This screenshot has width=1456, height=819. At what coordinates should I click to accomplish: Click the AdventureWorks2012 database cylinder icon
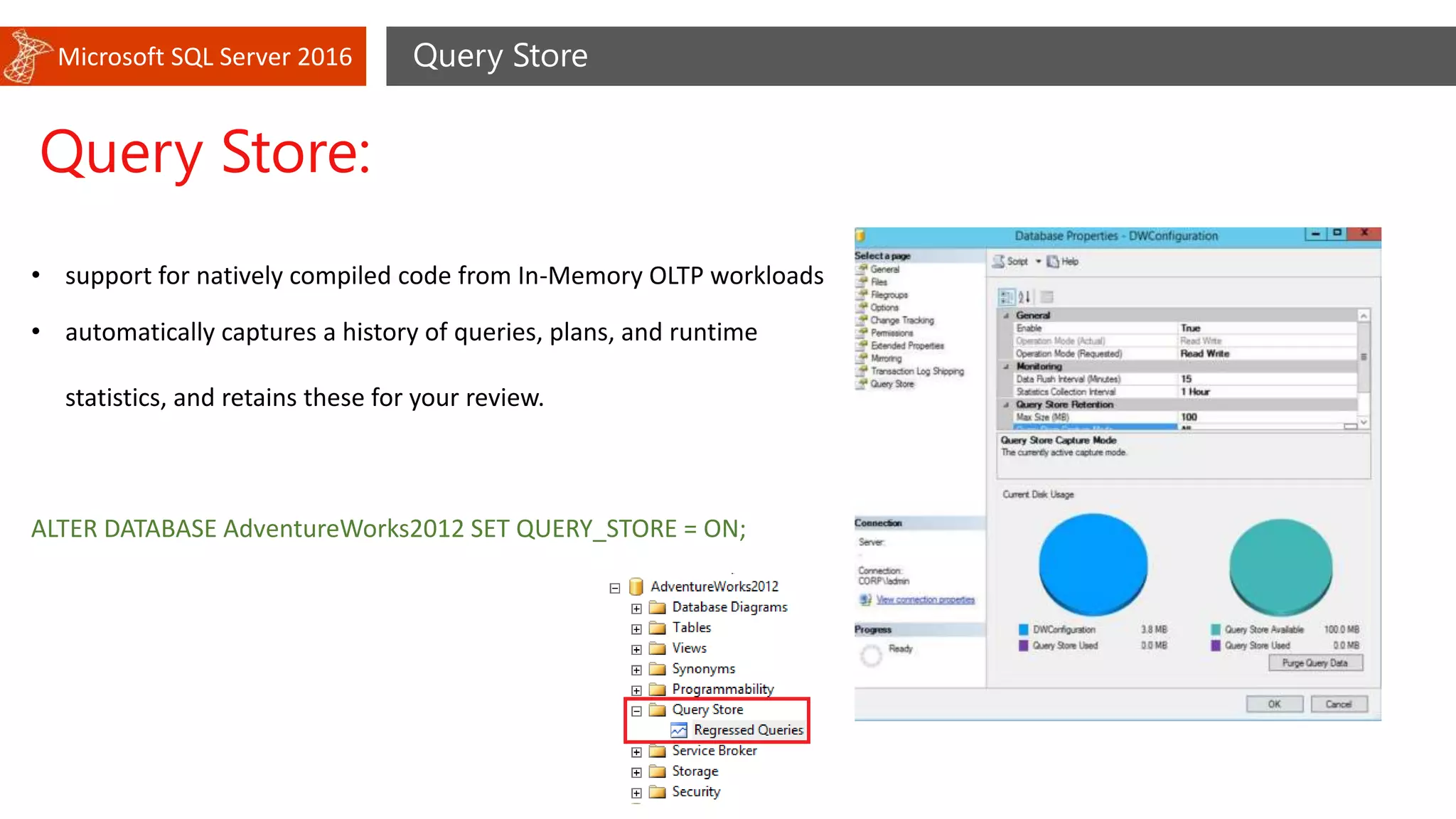pyautogui.click(x=636, y=587)
